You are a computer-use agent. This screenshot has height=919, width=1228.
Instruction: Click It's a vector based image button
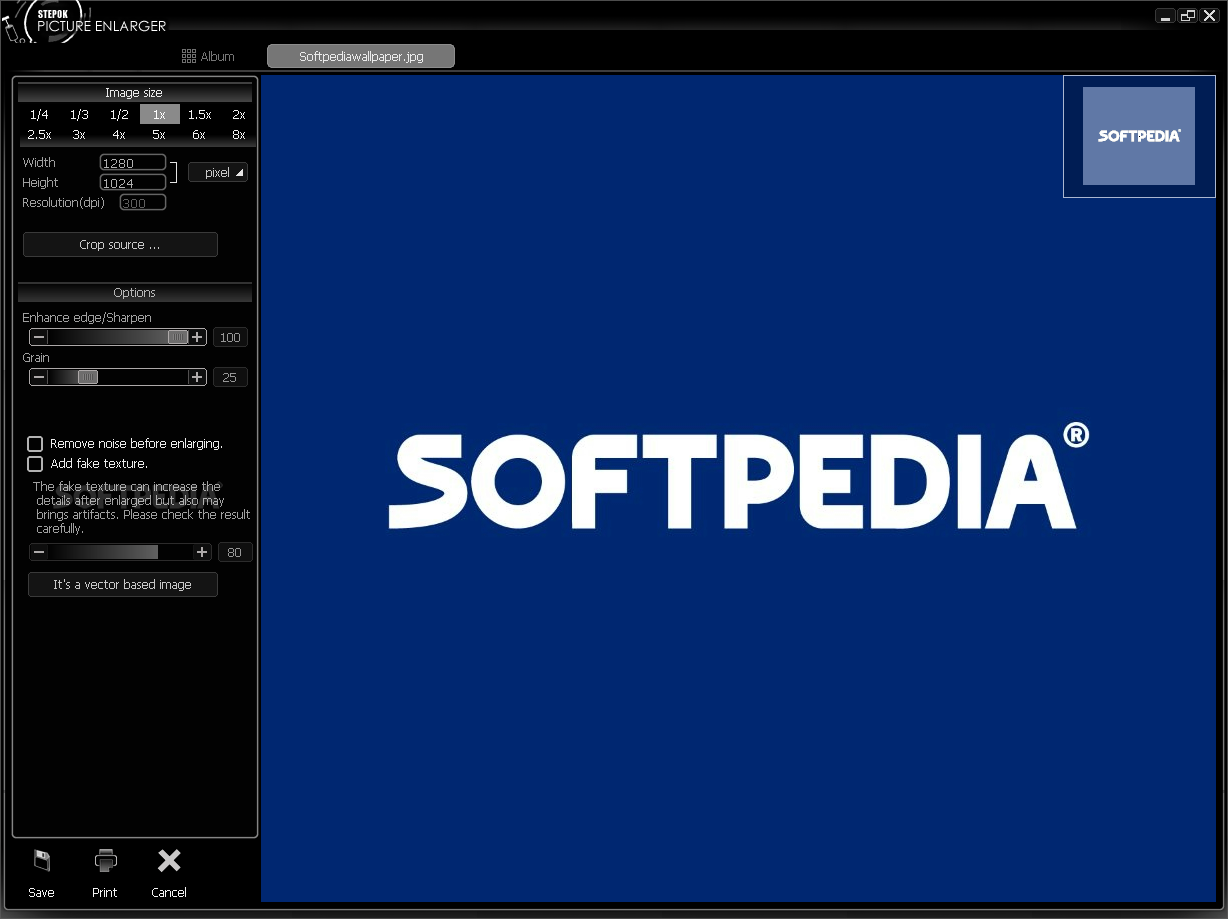tap(123, 585)
